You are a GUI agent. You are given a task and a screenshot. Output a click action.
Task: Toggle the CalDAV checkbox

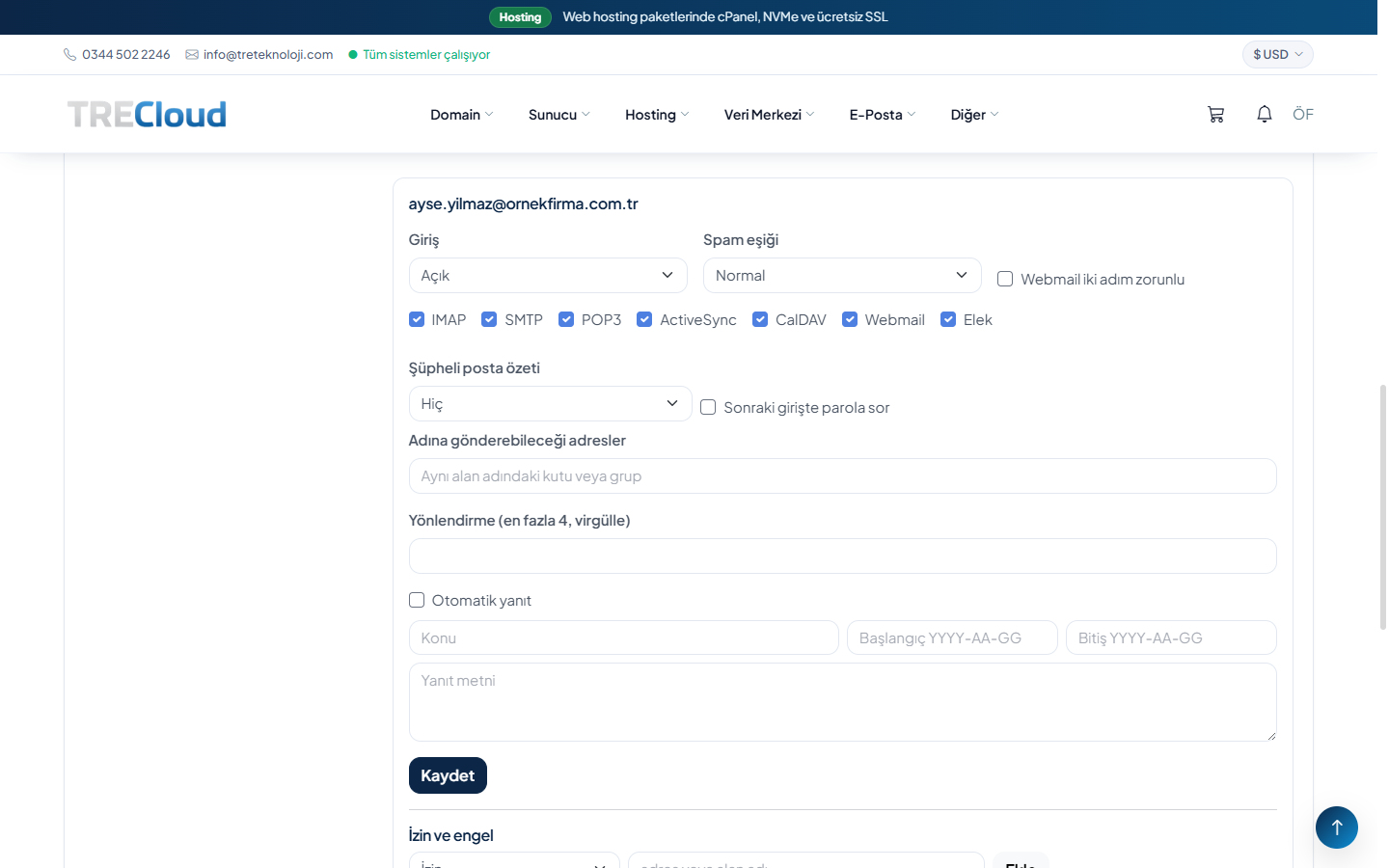pos(760,319)
